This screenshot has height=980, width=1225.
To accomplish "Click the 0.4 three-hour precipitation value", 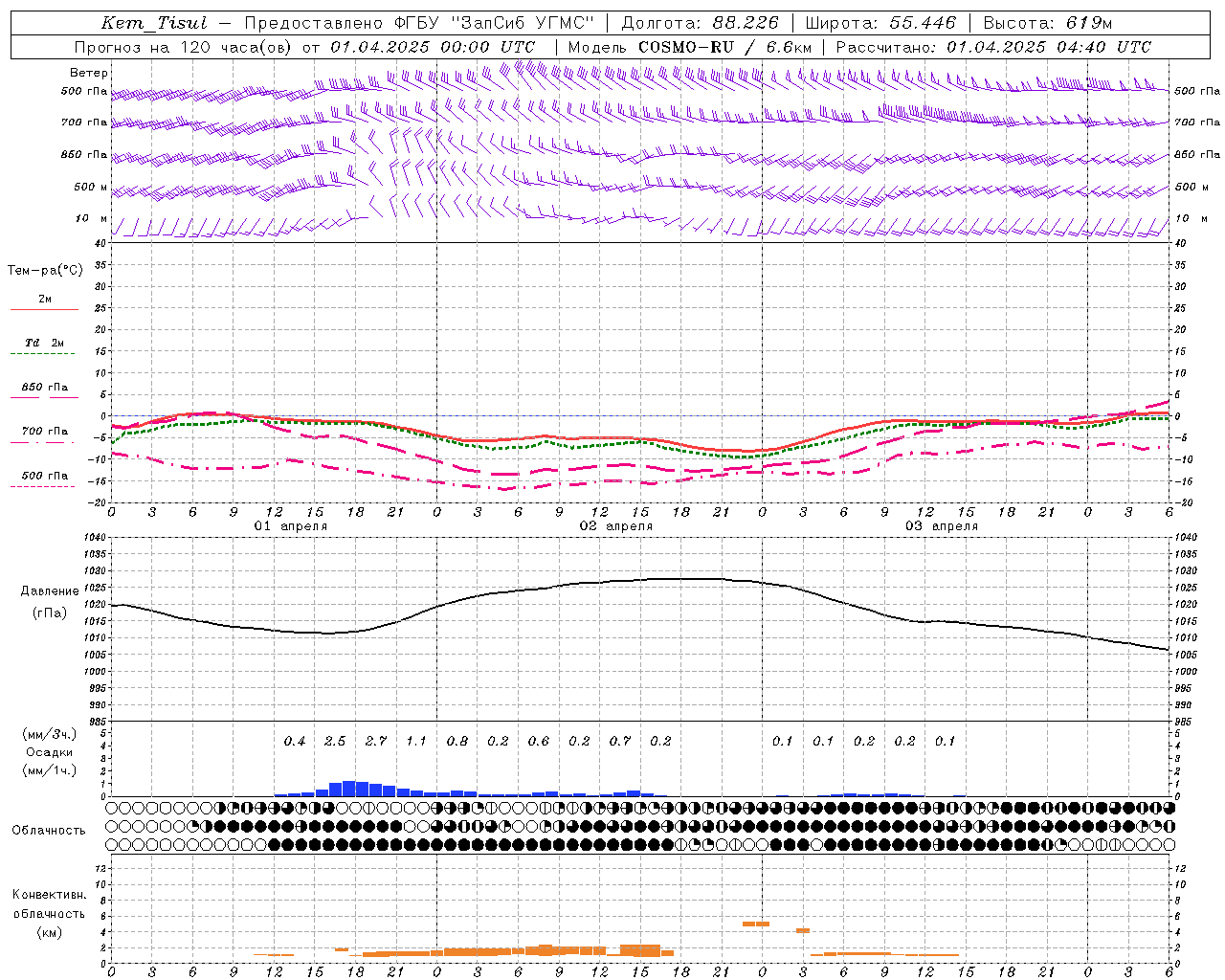I will coord(295,741).
